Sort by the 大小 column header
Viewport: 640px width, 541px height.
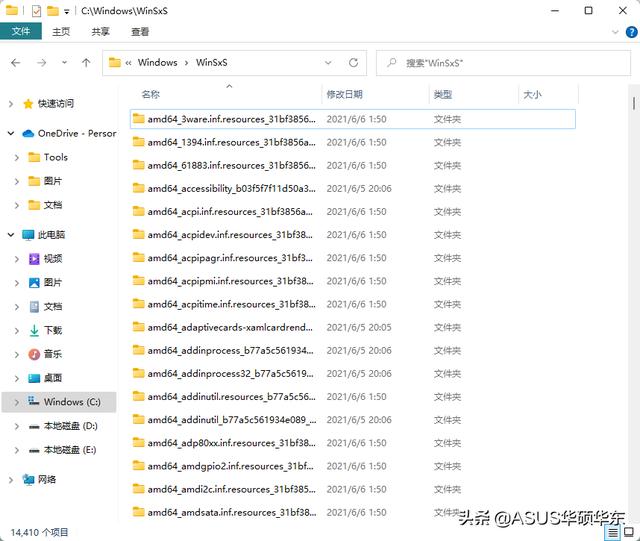coord(532,94)
